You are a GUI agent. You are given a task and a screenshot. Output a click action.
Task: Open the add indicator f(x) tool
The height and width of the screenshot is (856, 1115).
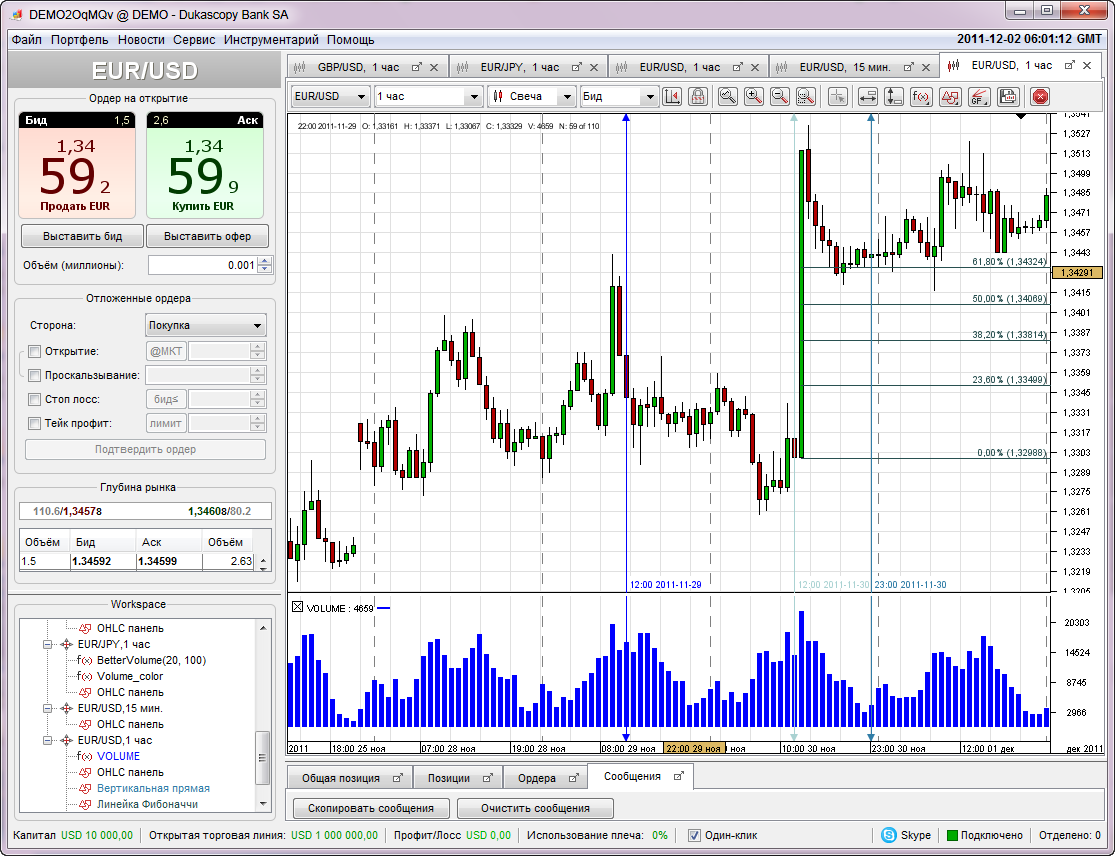[x=921, y=97]
